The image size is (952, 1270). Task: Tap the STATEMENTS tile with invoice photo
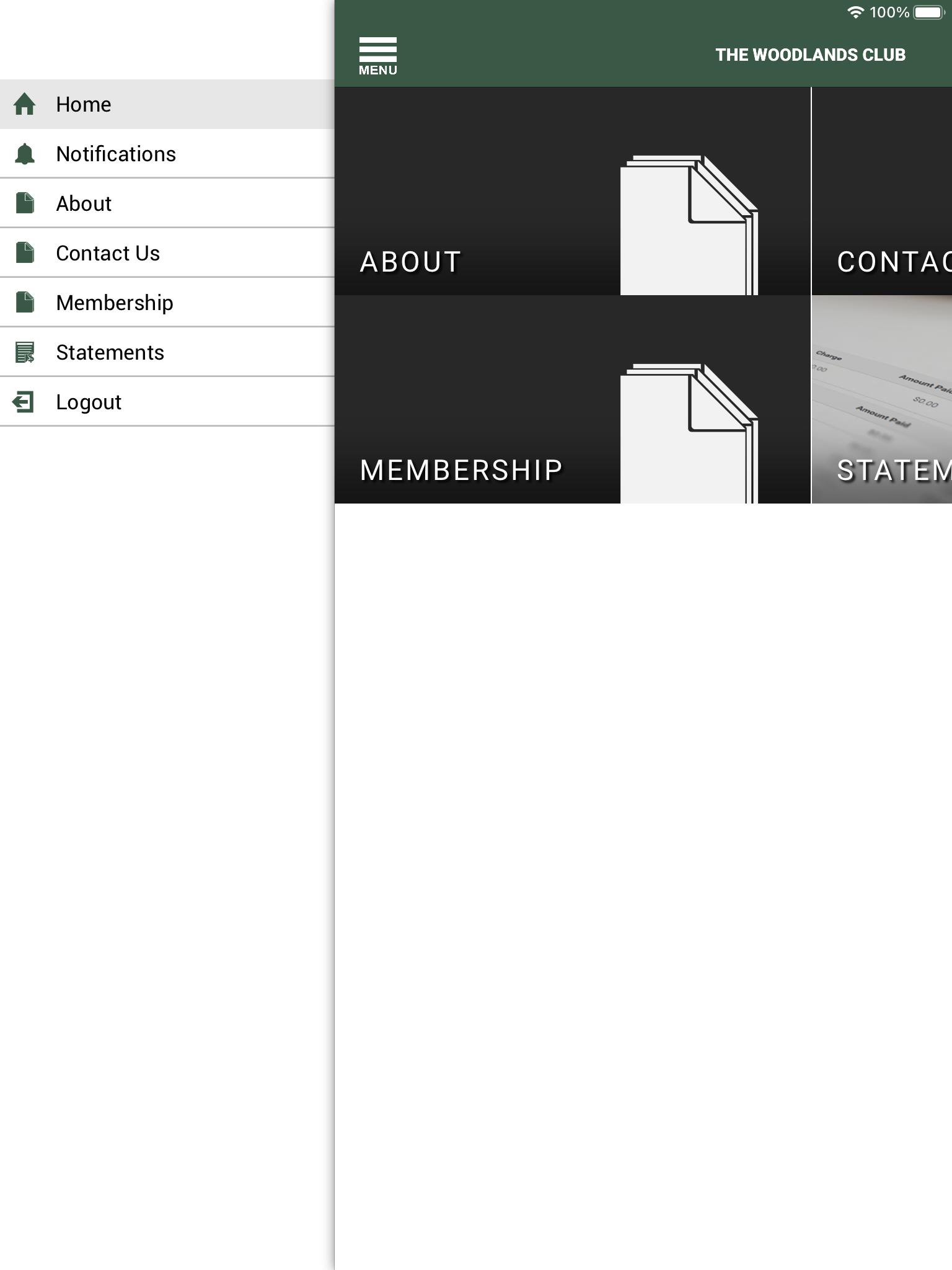[x=882, y=399]
